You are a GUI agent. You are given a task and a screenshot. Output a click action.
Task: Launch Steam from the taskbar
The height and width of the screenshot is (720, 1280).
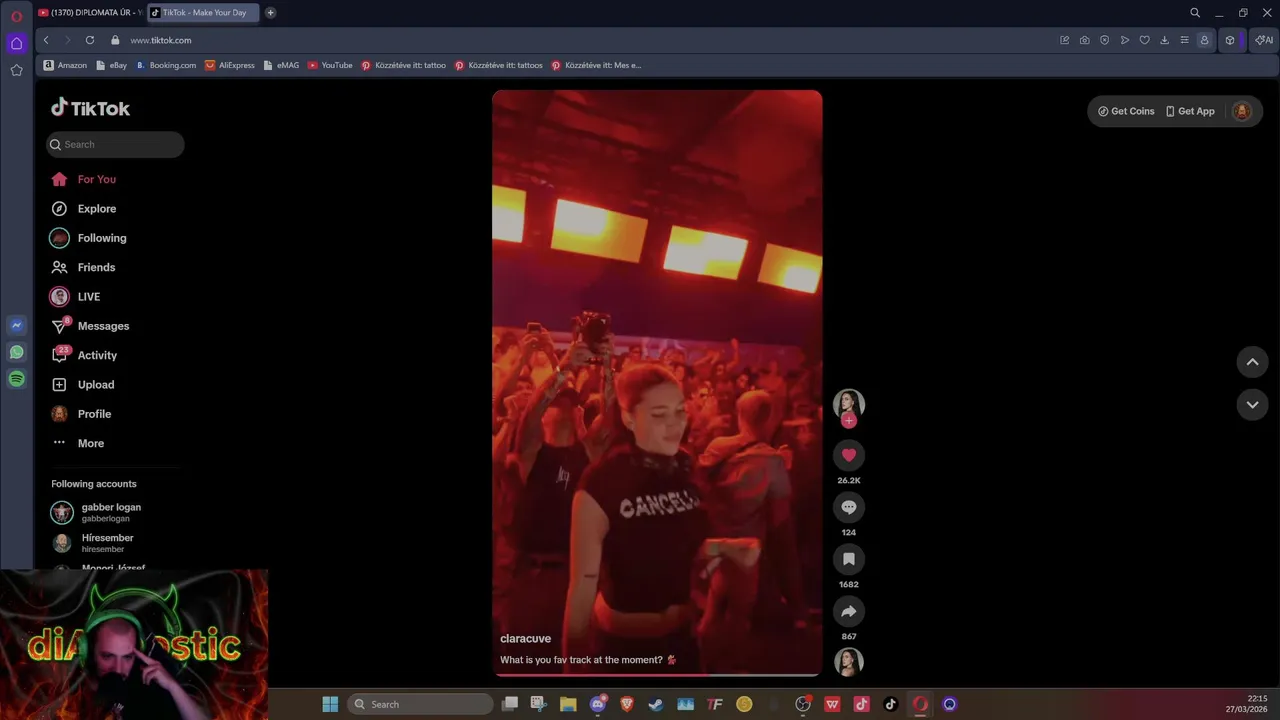[x=656, y=704]
